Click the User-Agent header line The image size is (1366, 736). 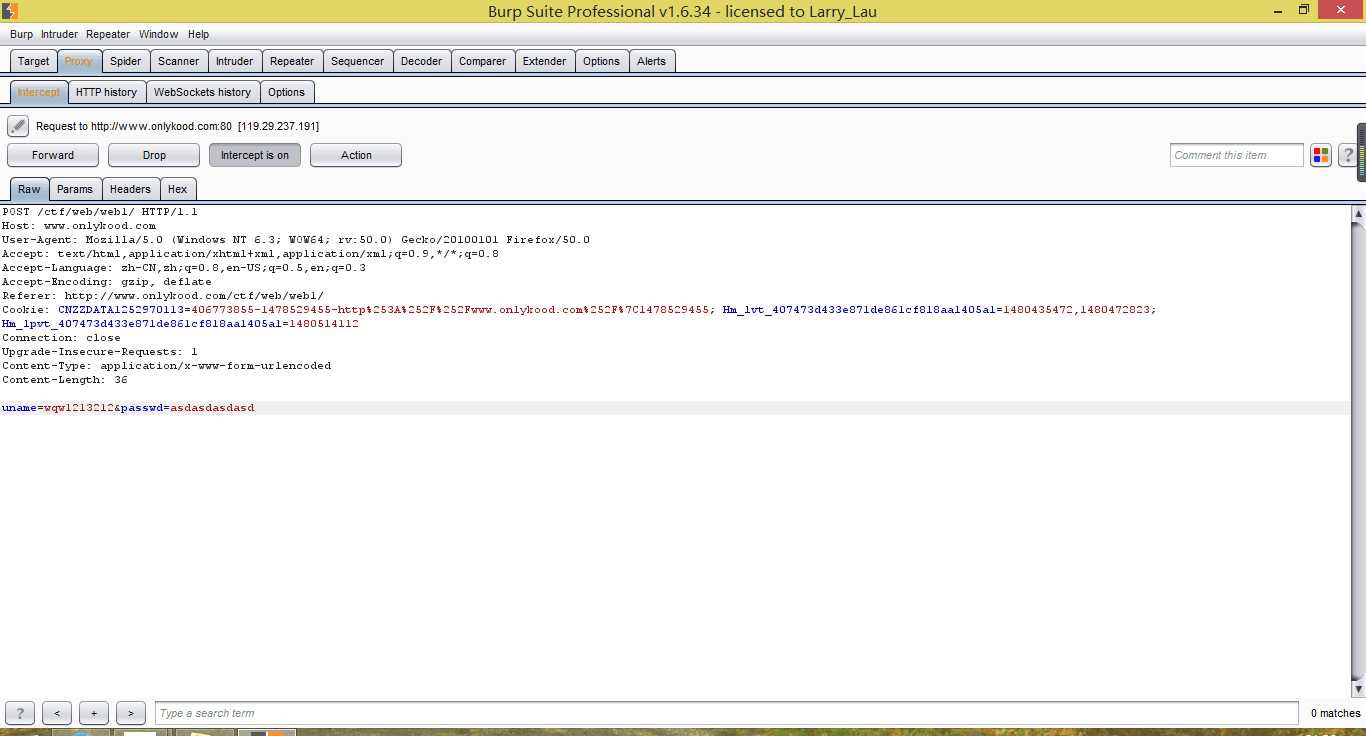tap(296, 240)
